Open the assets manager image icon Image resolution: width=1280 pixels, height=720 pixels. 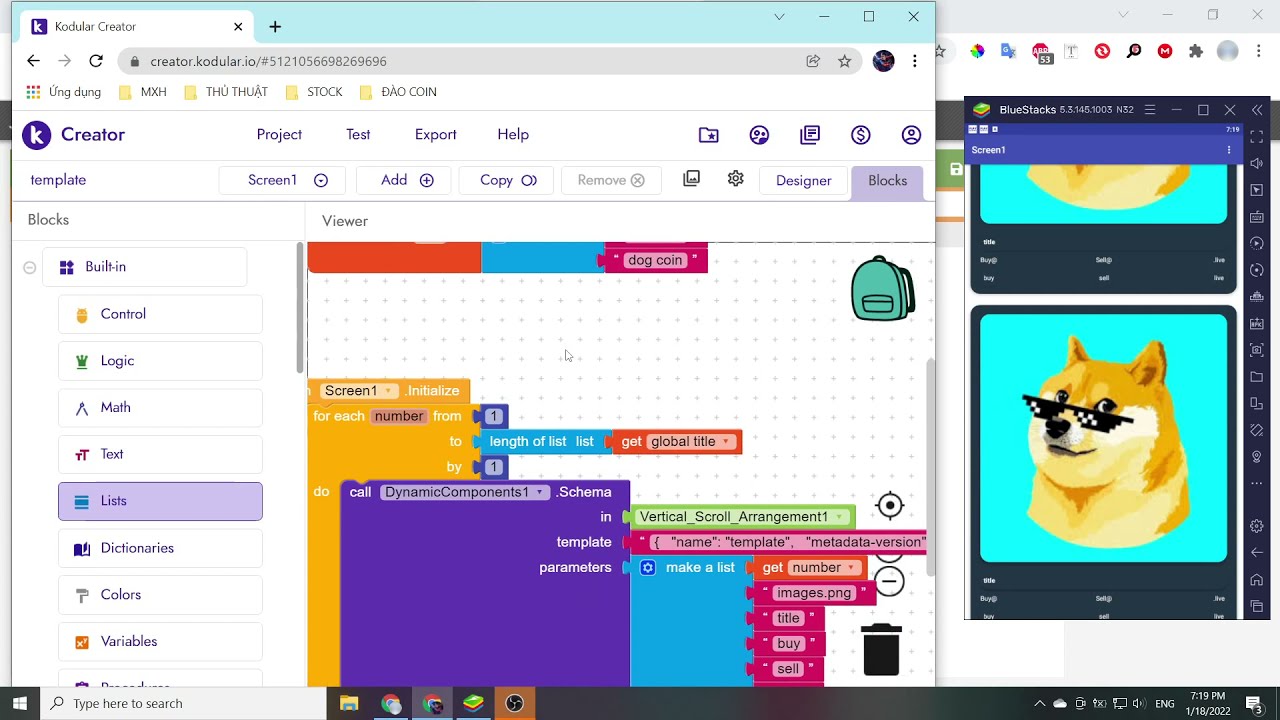pyautogui.click(x=691, y=179)
